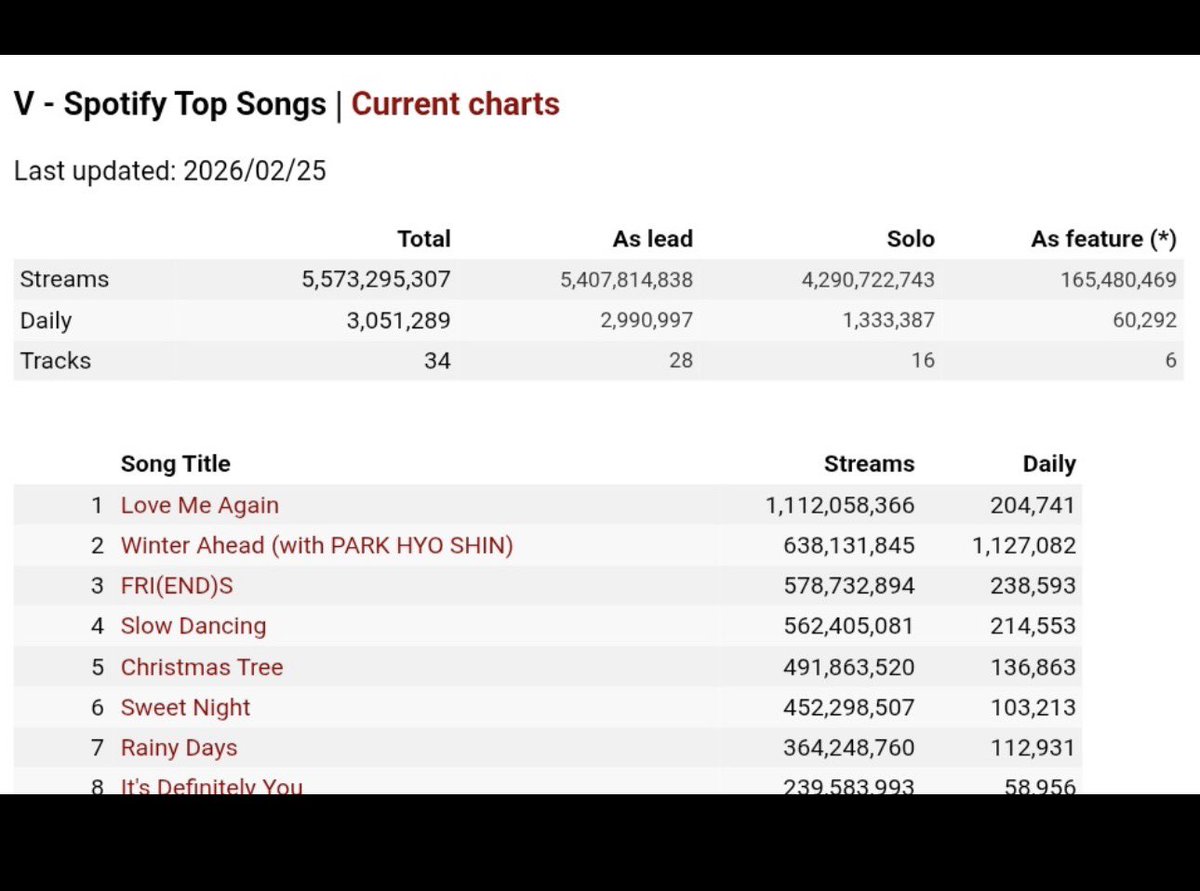Screen dimensions: 1200x891
Task: Select the Tracks row label
Action: pyautogui.click(x=55, y=361)
